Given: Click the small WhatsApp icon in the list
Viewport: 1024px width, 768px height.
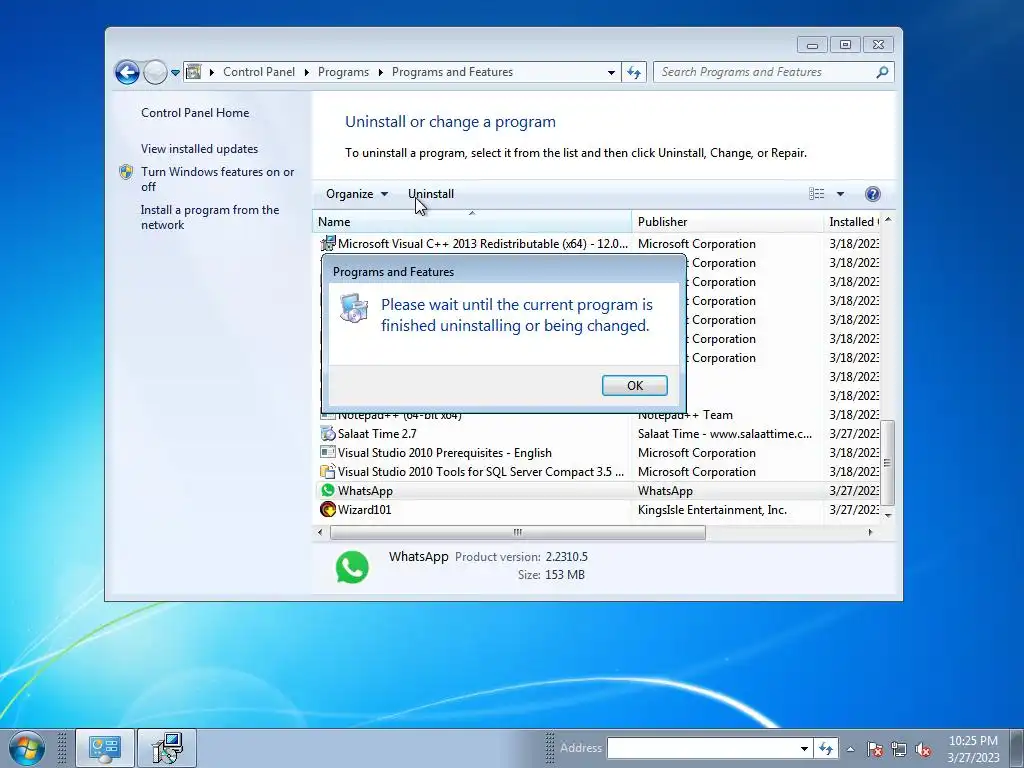Looking at the screenshot, I should pos(328,490).
